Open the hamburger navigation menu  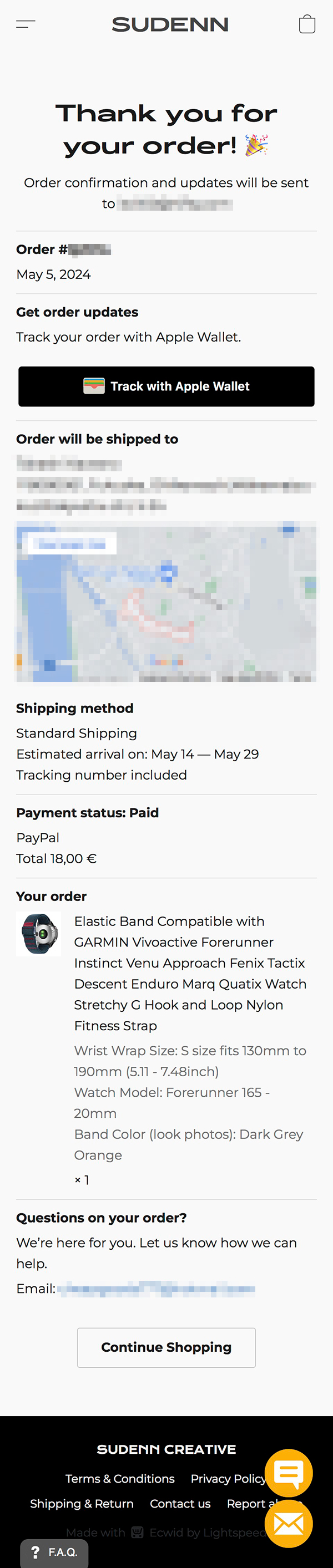[x=26, y=24]
